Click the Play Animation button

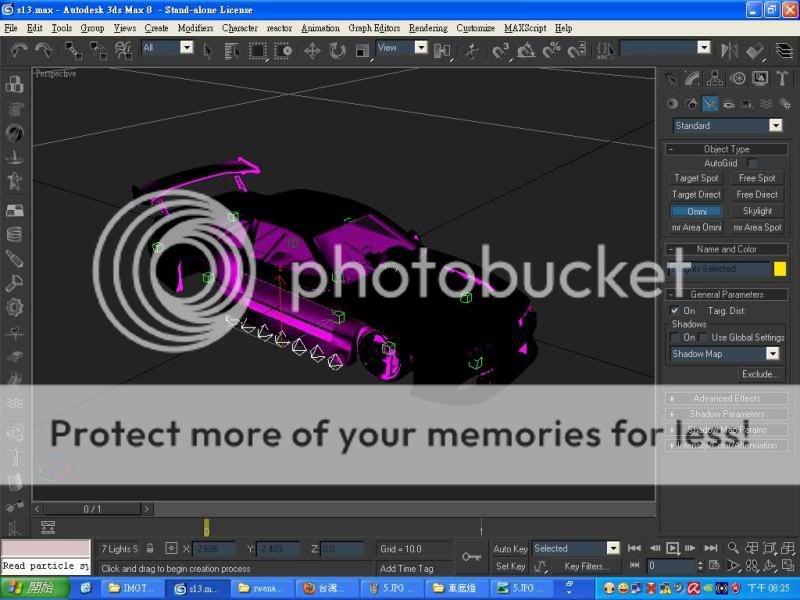(x=673, y=548)
